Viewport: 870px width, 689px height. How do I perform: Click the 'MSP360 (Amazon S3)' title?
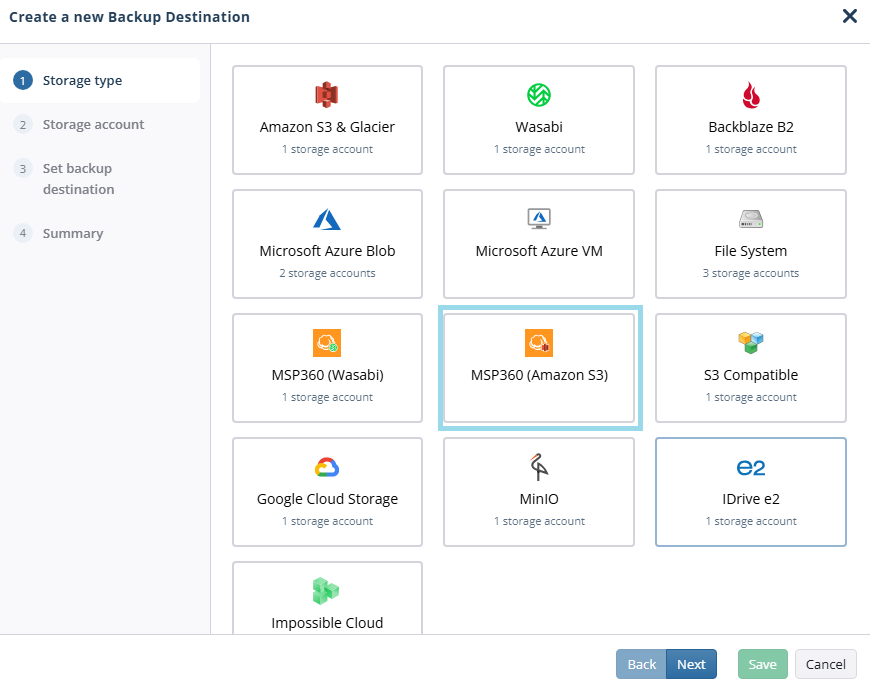click(539, 375)
